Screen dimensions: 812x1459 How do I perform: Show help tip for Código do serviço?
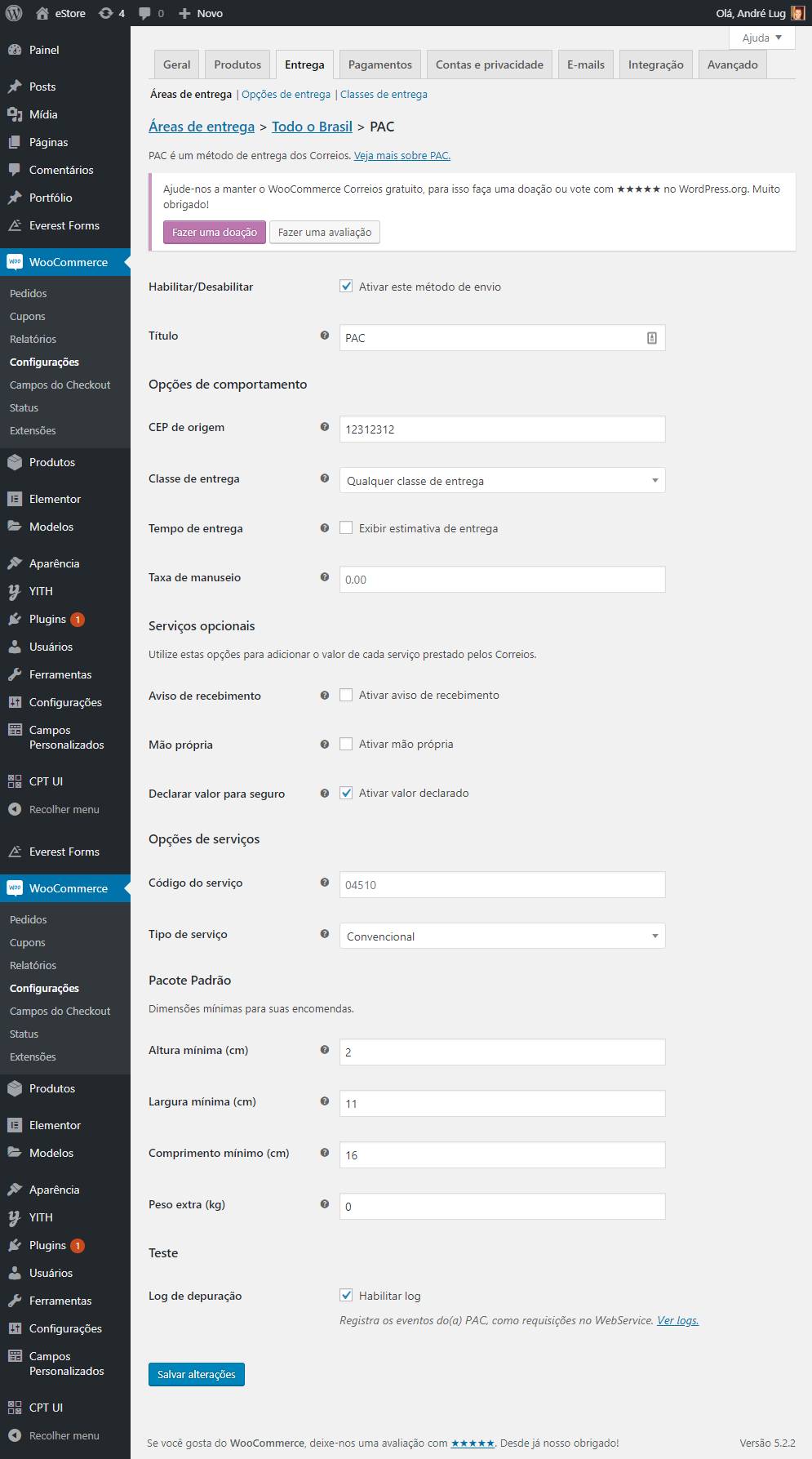(x=325, y=883)
